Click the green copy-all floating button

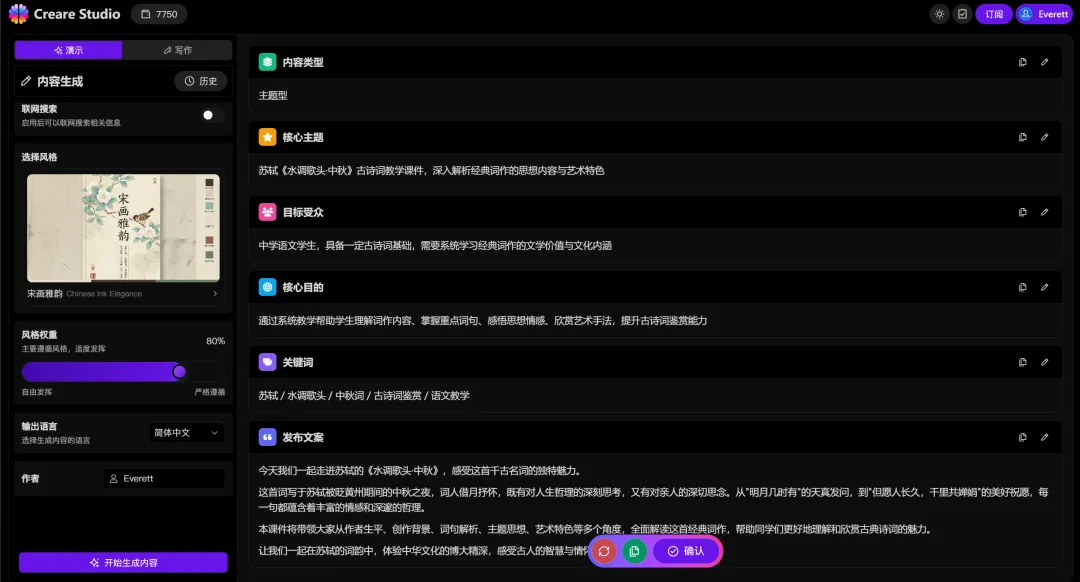[x=634, y=551]
